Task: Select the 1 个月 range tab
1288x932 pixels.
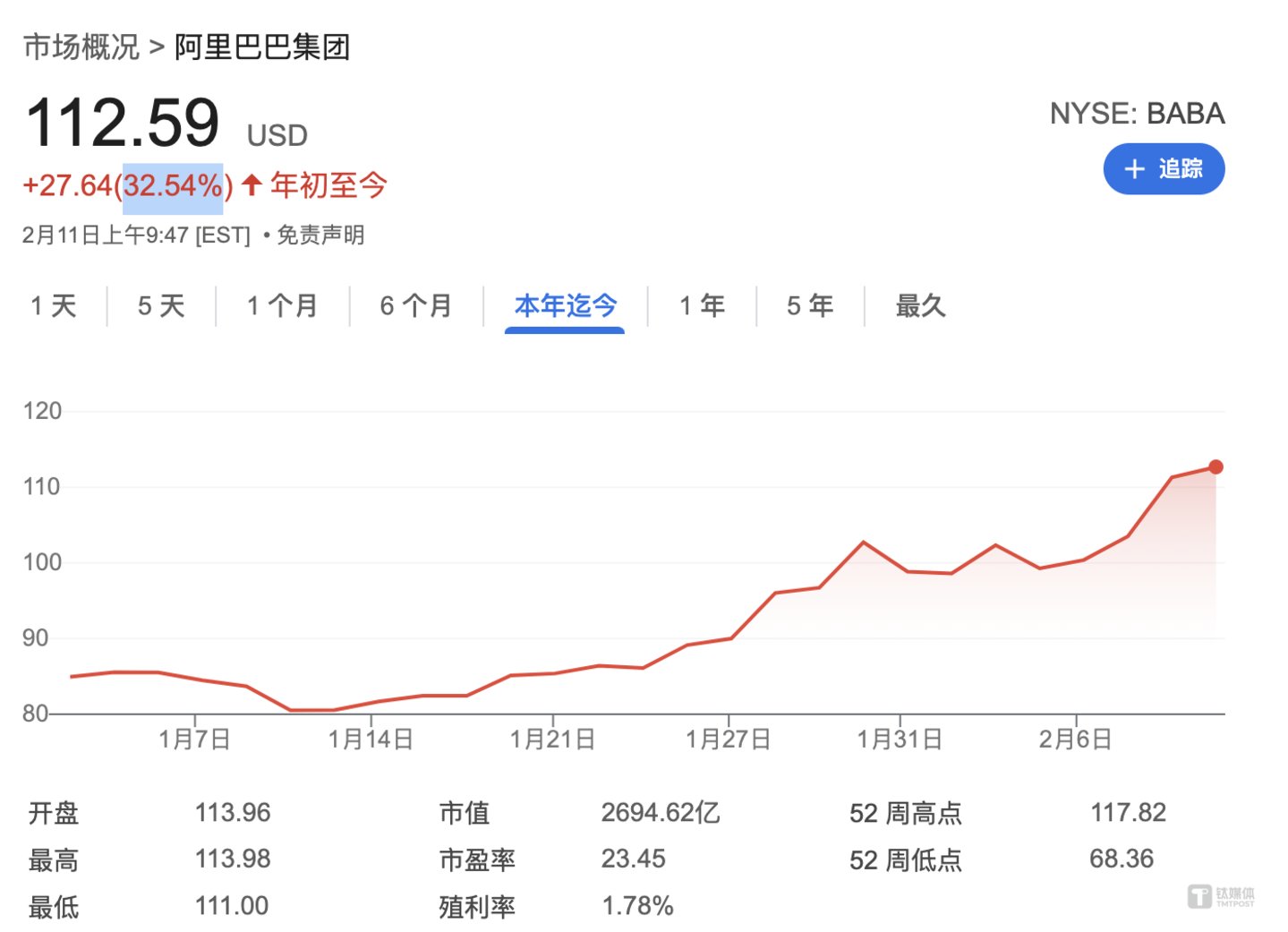Action: point(282,306)
